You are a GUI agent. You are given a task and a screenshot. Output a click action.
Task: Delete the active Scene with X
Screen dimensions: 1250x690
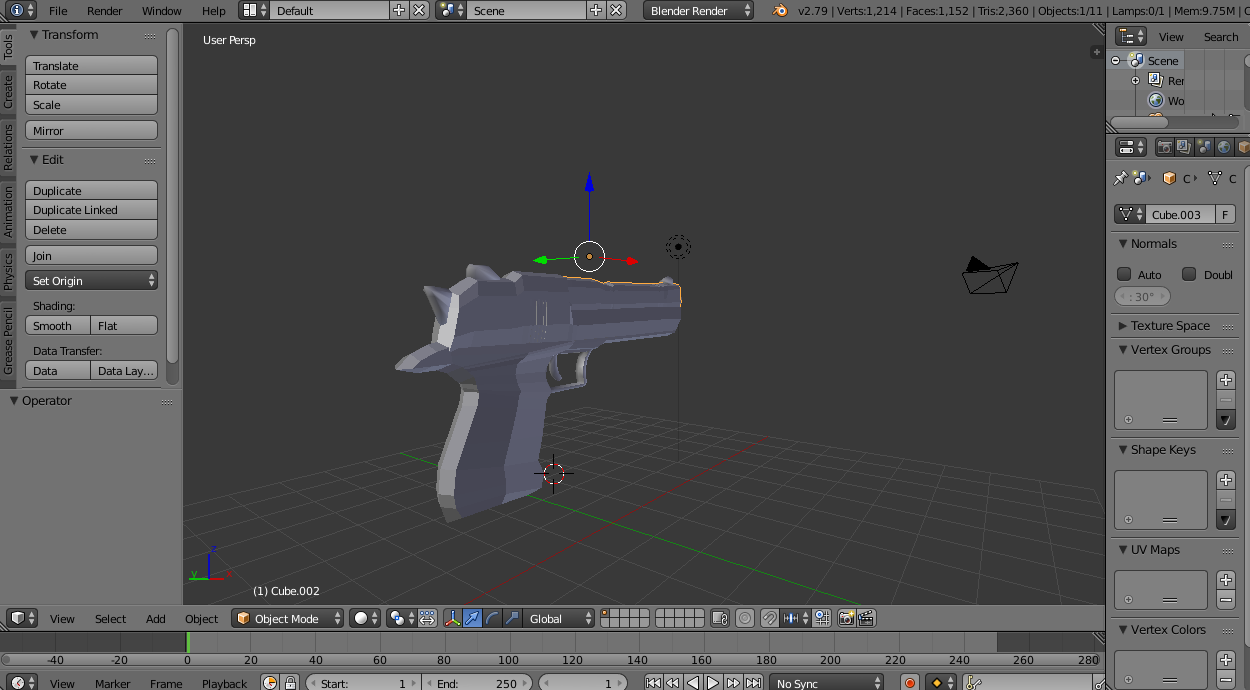[616, 10]
